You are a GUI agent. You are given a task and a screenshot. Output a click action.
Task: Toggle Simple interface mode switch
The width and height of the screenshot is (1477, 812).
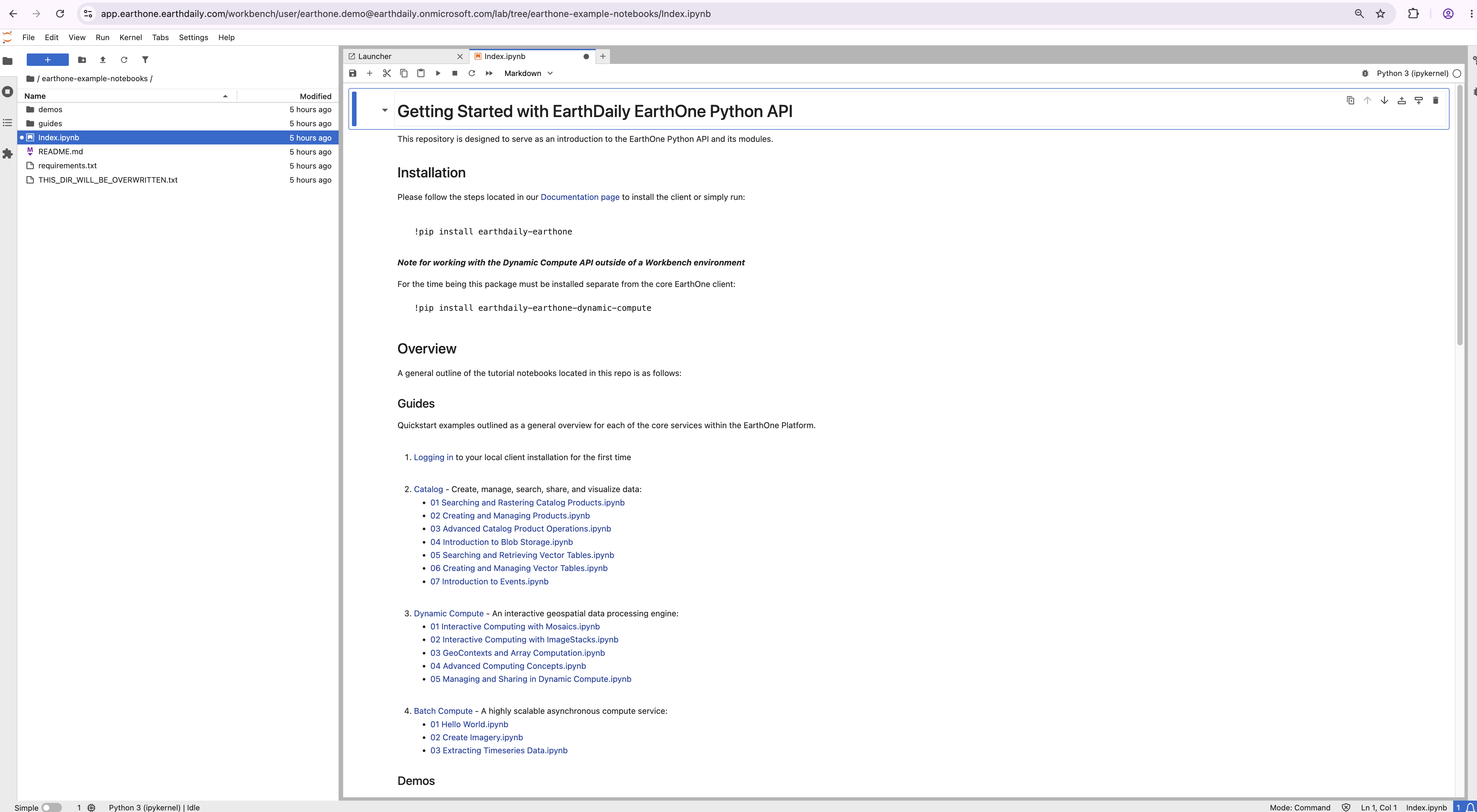(52, 807)
